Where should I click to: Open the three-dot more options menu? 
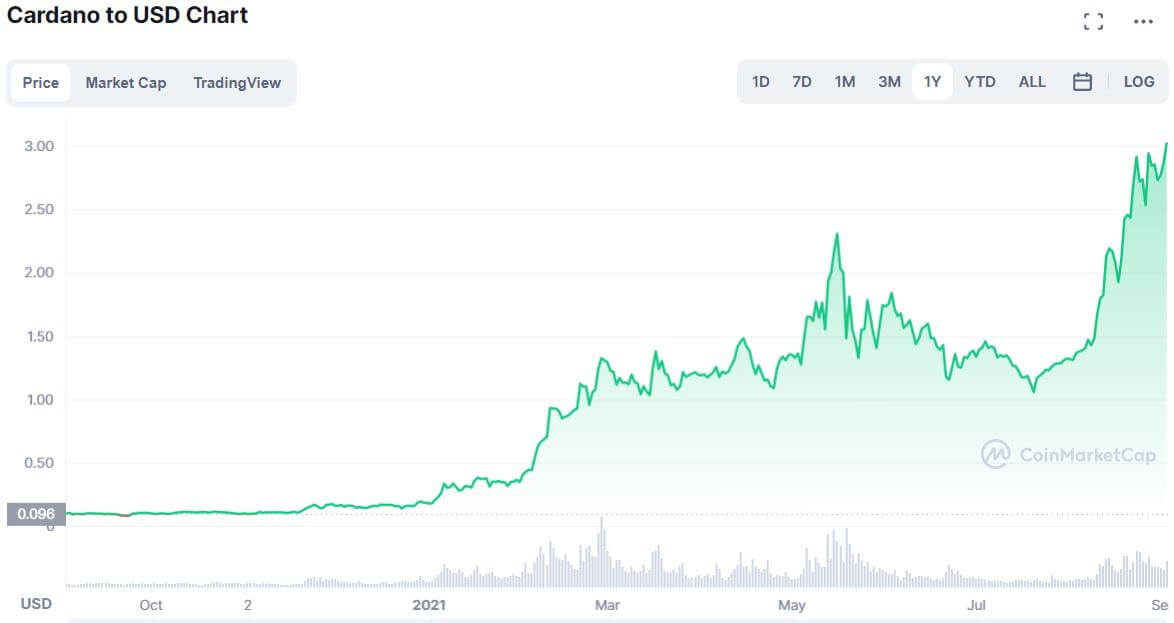tap(1143, 21)
